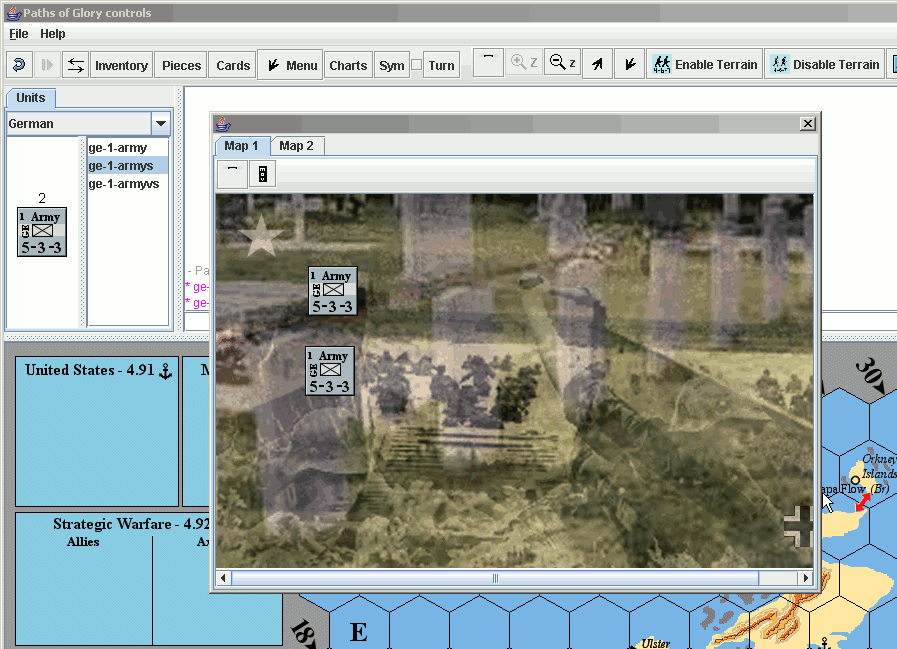Open the Cards window
Screen dimensions: 897x649
[x=233, y=65]
